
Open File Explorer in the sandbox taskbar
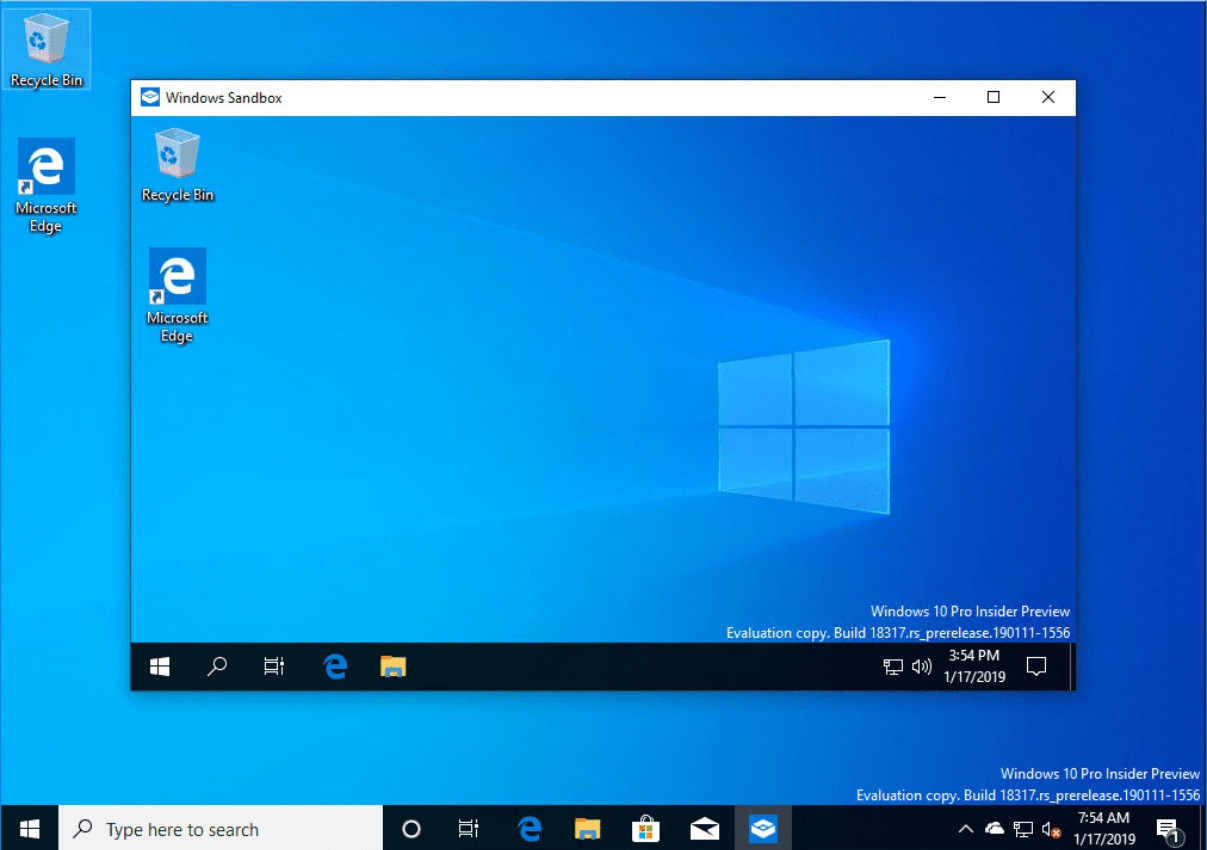[392, 666]
